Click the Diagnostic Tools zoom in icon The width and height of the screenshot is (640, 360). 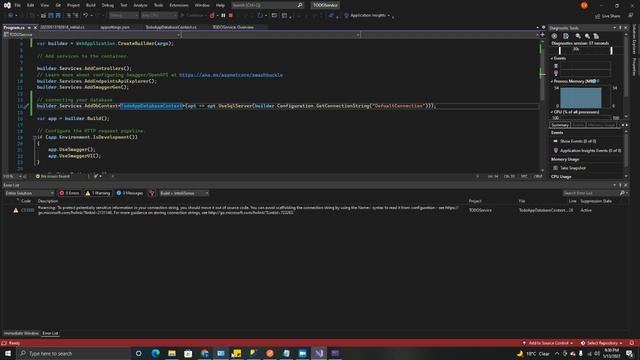(x=578, y=36)
